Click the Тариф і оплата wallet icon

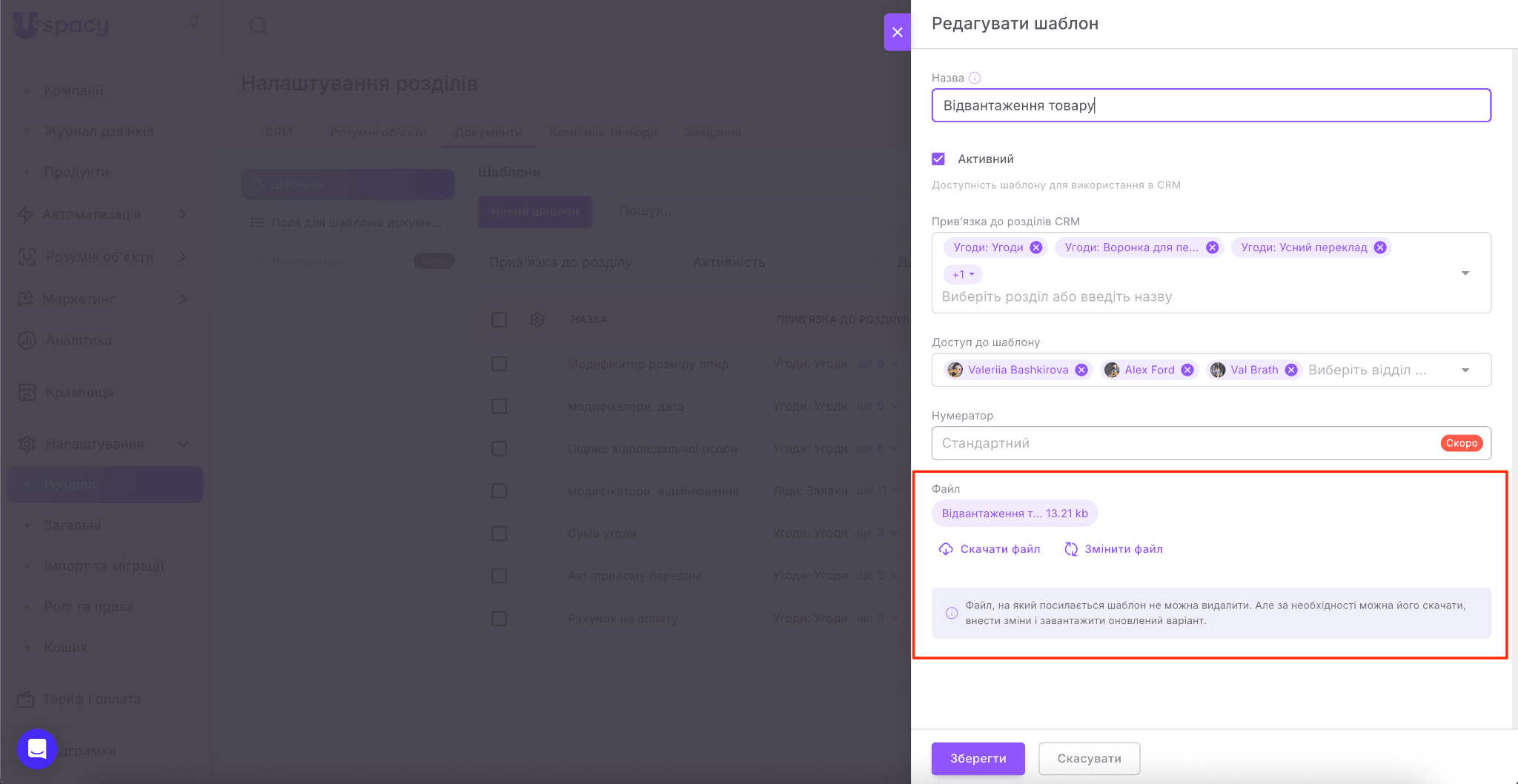click(x=26, y=699)
